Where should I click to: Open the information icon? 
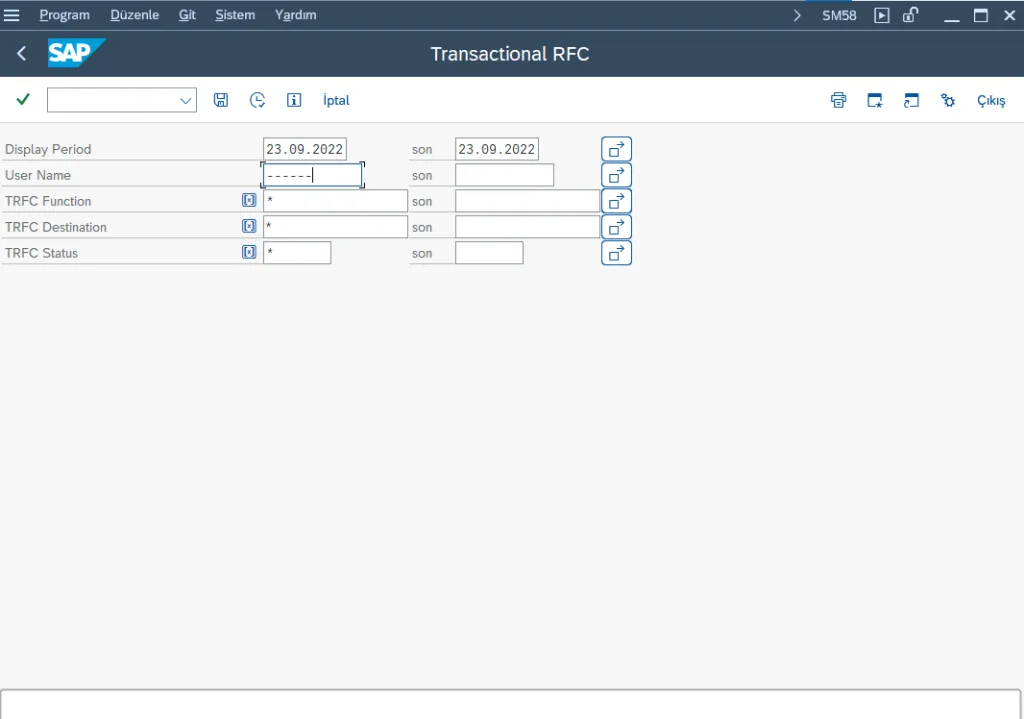294,100
